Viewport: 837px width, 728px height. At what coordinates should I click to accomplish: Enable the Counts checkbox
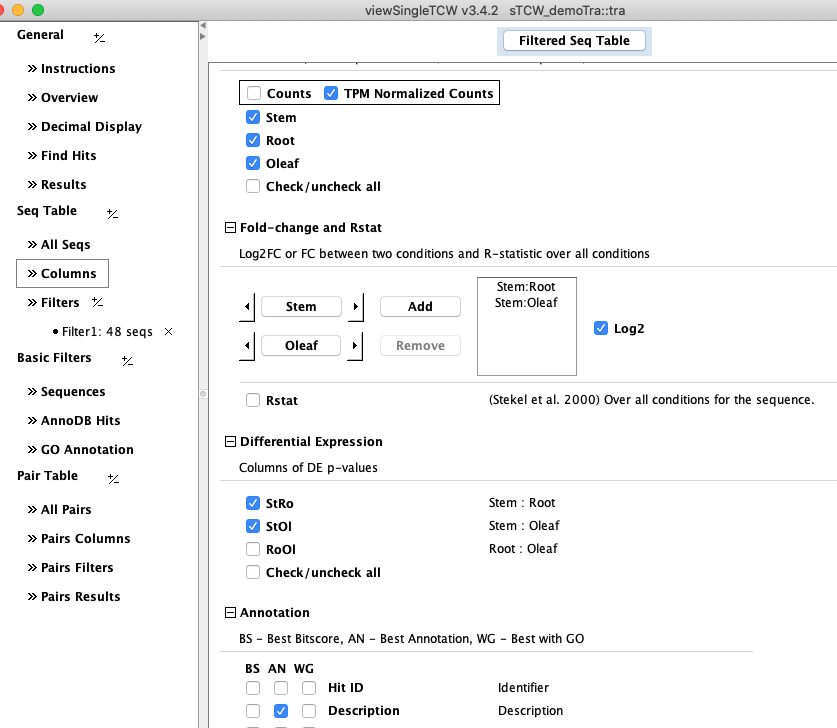point(254,93)
